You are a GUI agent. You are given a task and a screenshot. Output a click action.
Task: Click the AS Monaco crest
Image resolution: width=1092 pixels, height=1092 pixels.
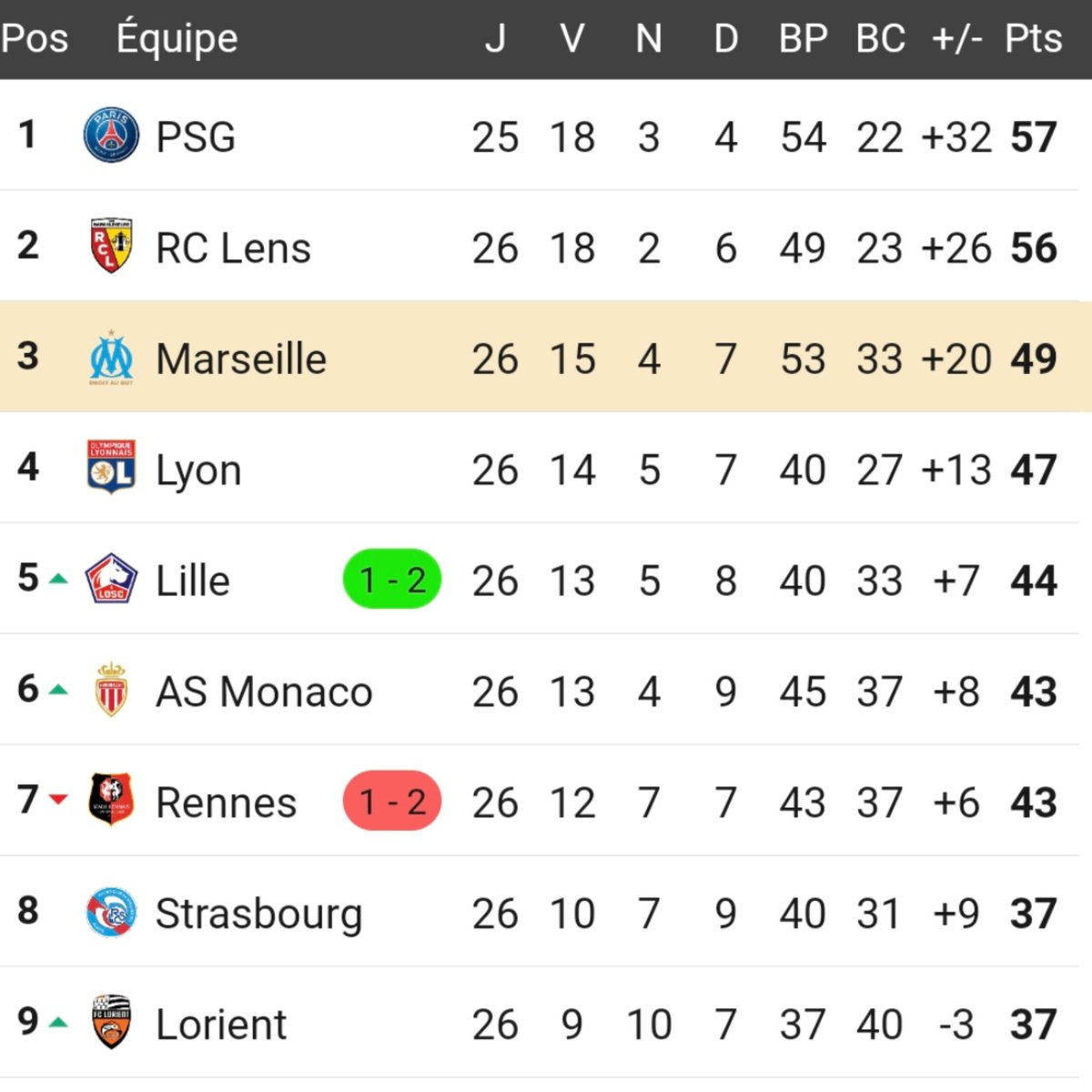[x=111, y=690]
